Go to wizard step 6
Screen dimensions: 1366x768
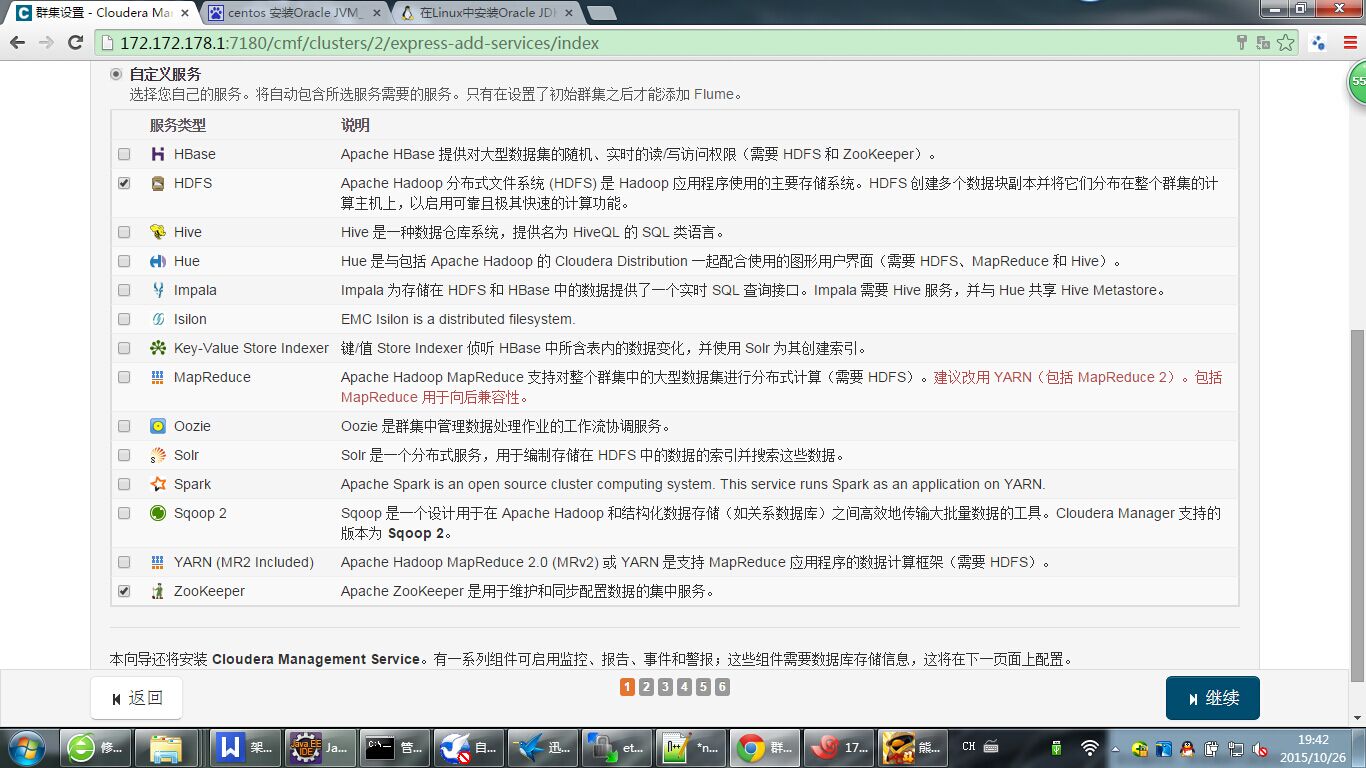(x=722, y=687)
